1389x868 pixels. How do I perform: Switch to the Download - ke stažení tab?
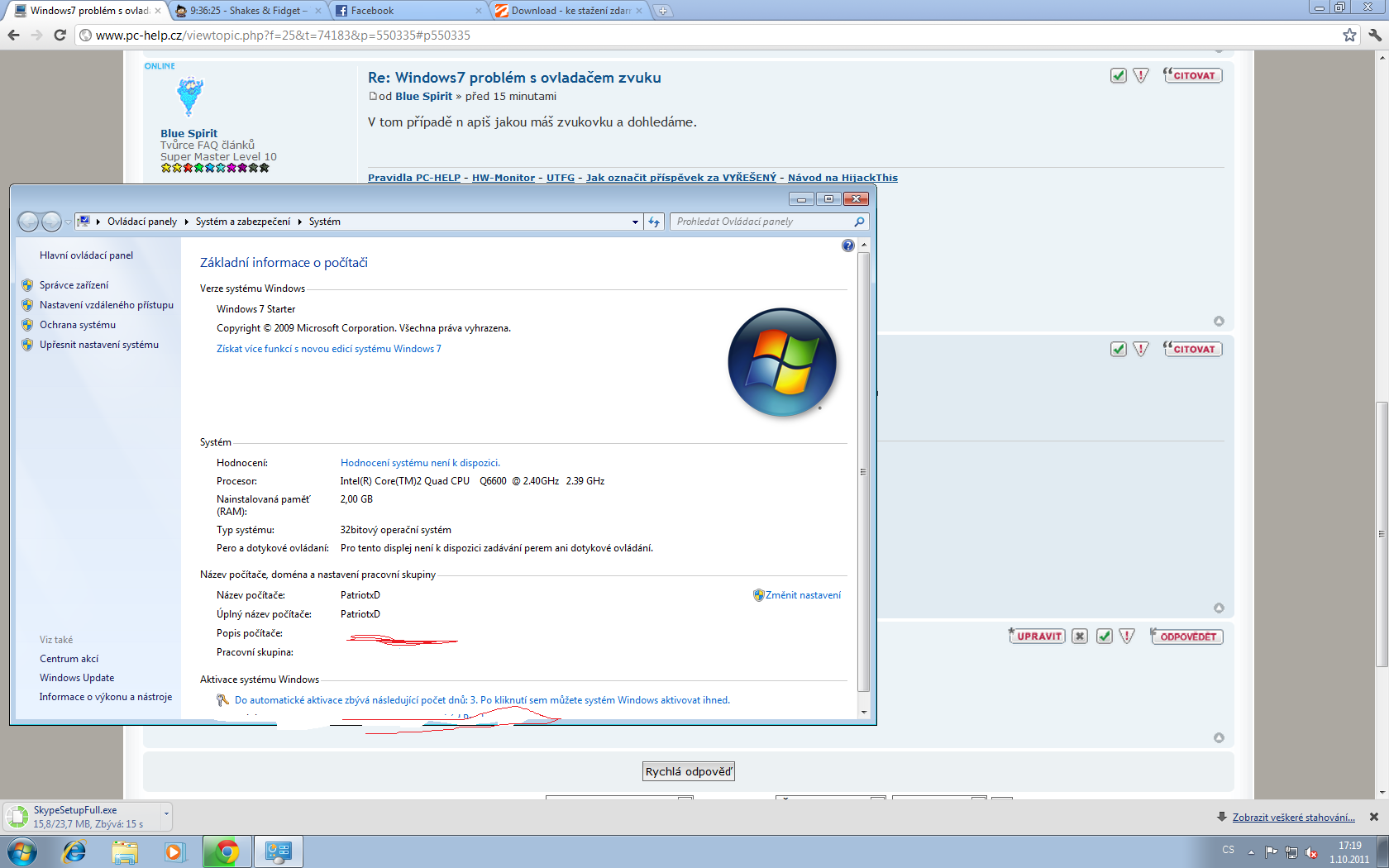click(x=570, y=11)
